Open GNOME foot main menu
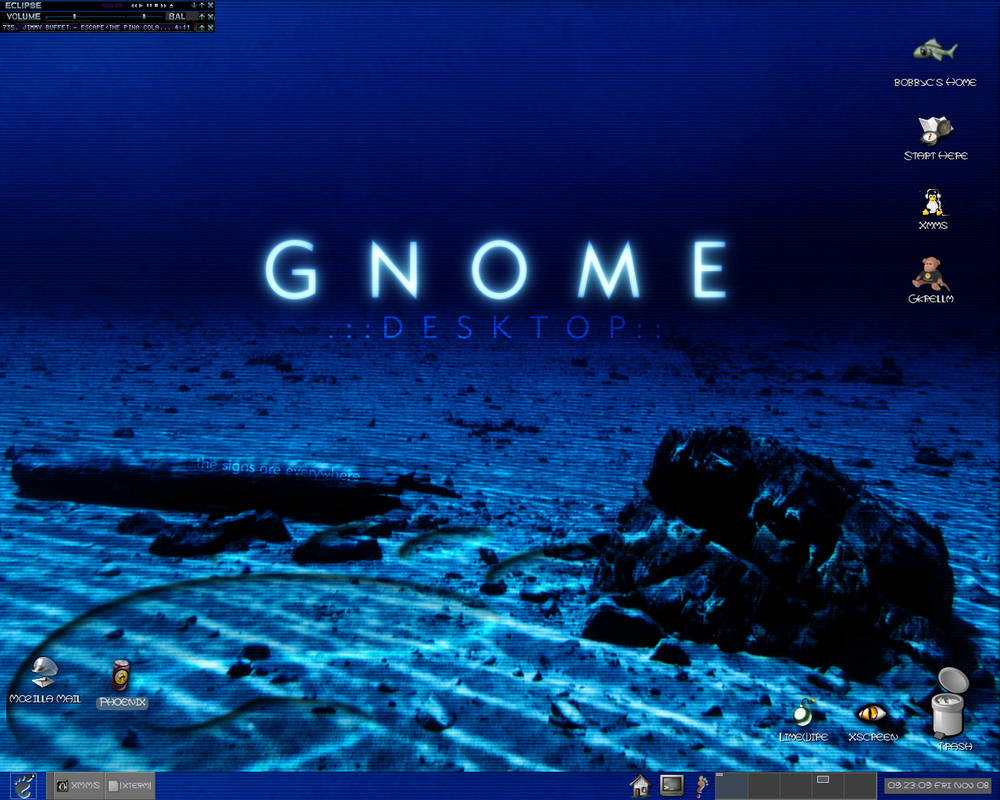1000x800 pixels. click(x=23, y=785)
